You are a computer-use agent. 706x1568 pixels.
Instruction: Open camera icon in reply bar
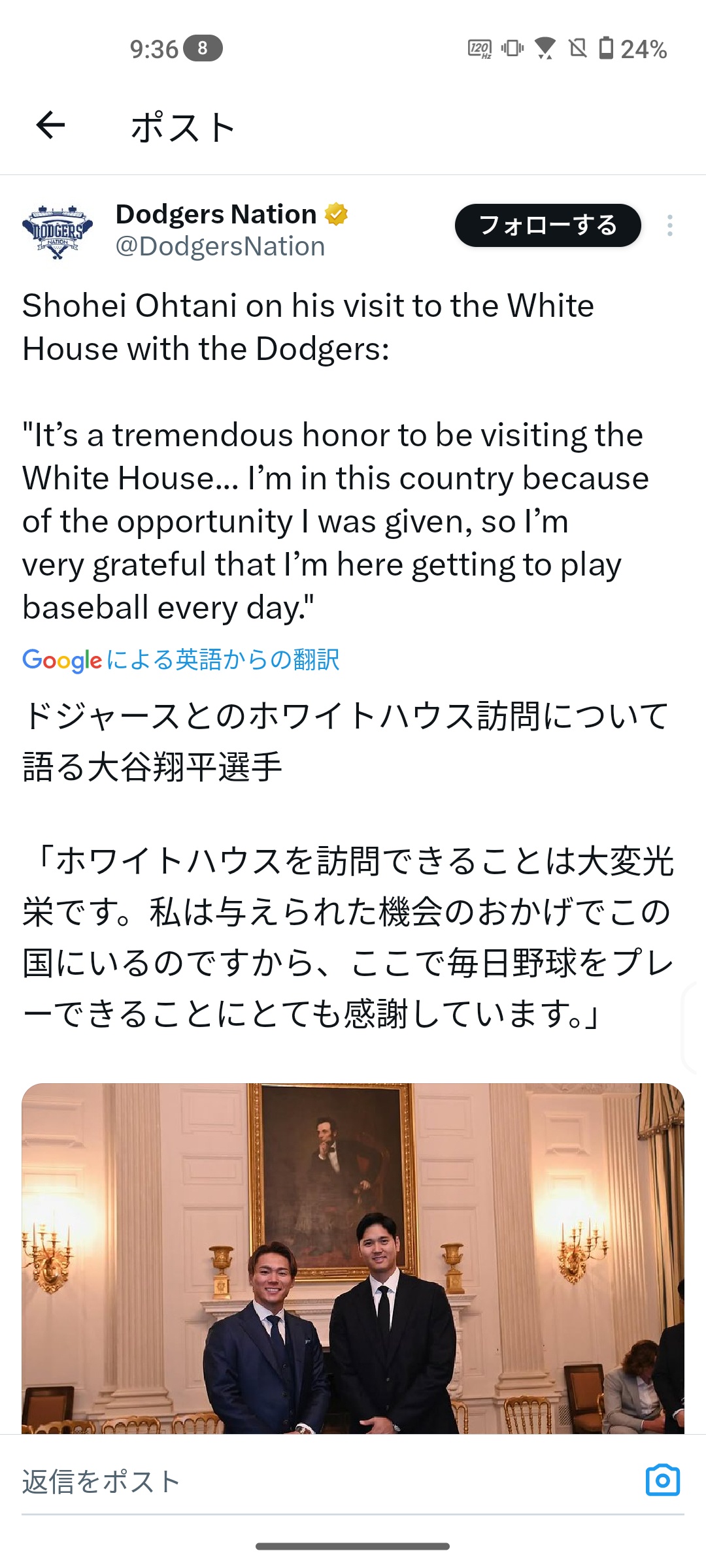tap(662, 1480)
